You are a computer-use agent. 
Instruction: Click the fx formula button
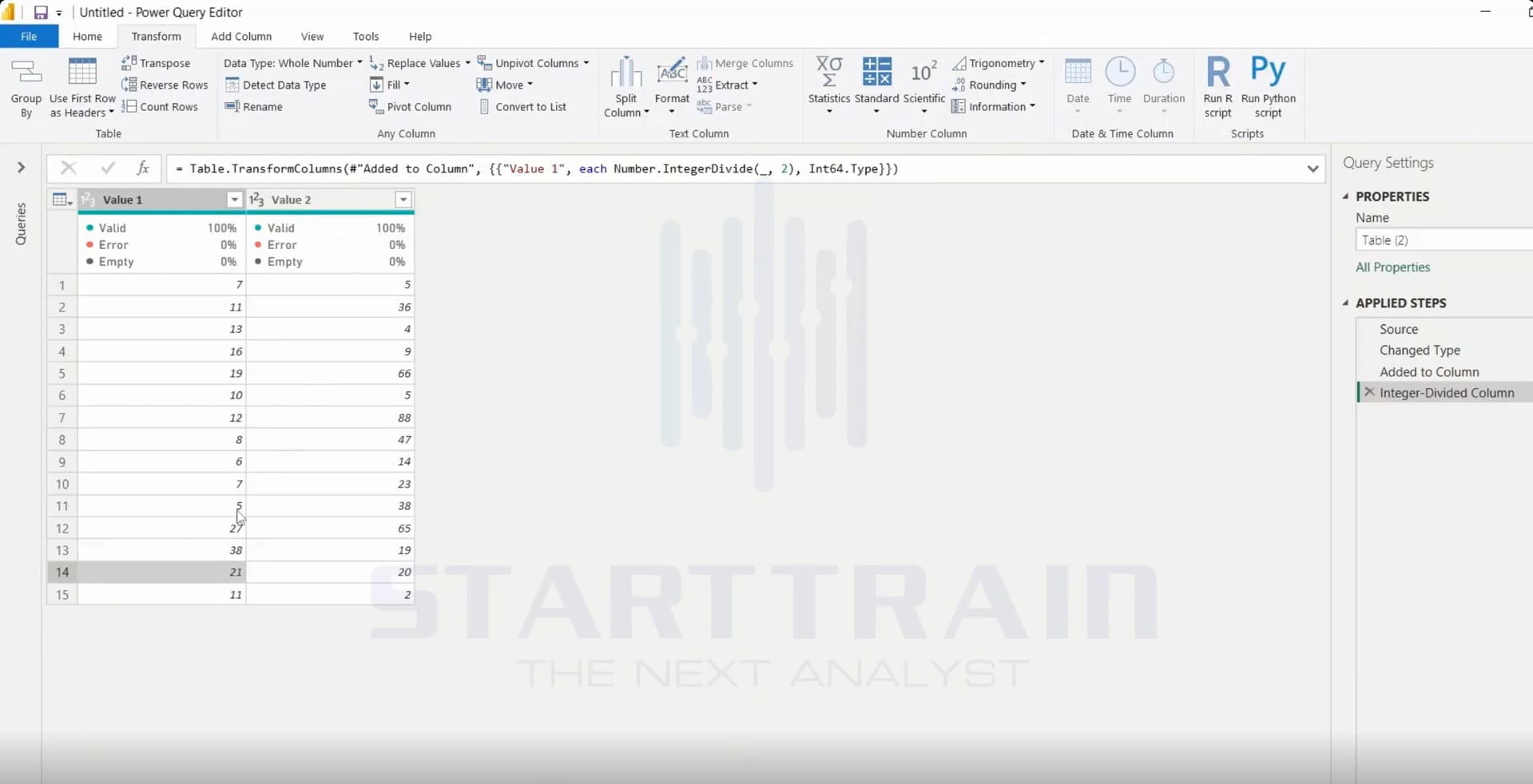(x=143, y=168)
